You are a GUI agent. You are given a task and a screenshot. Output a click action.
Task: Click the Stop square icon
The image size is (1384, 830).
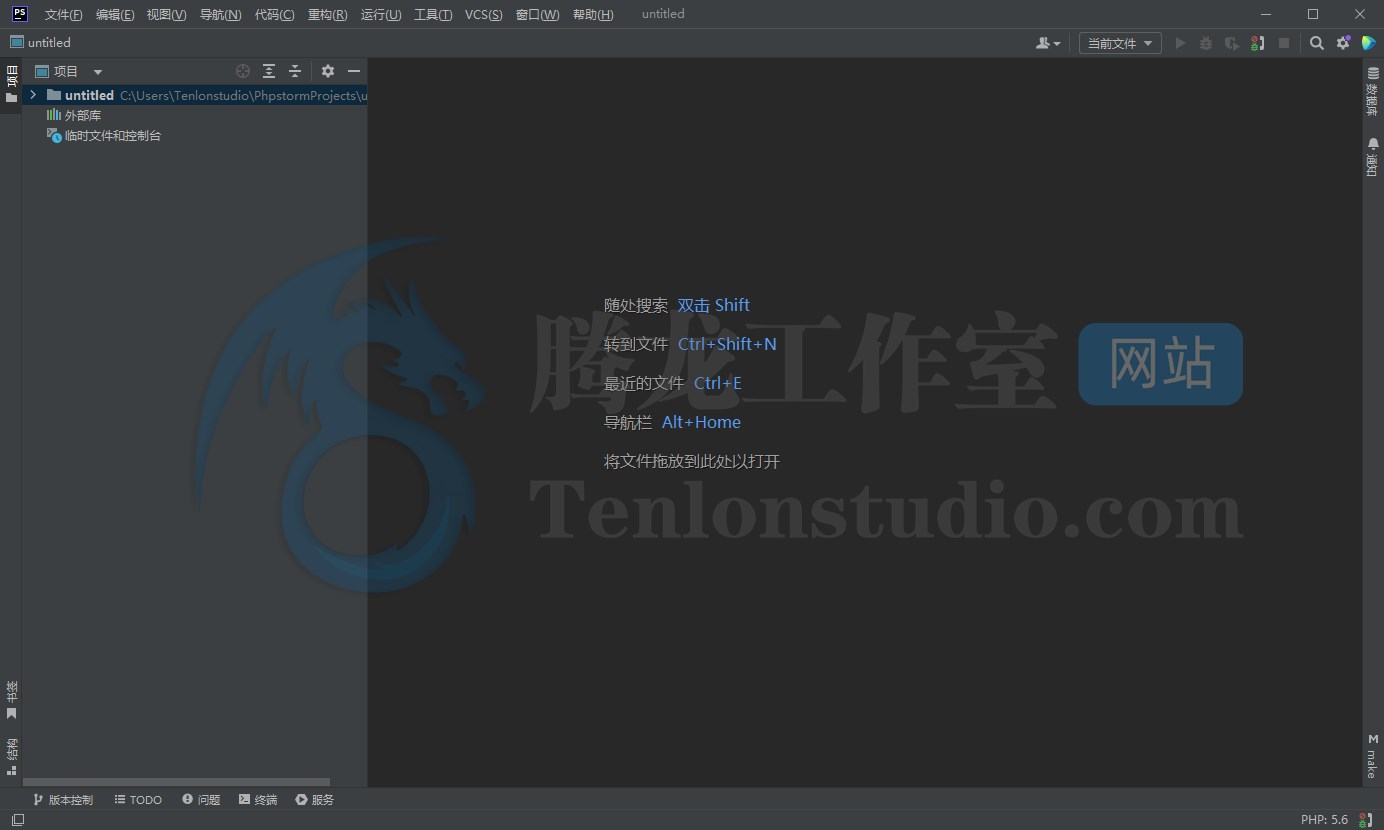pos(1284,43)
